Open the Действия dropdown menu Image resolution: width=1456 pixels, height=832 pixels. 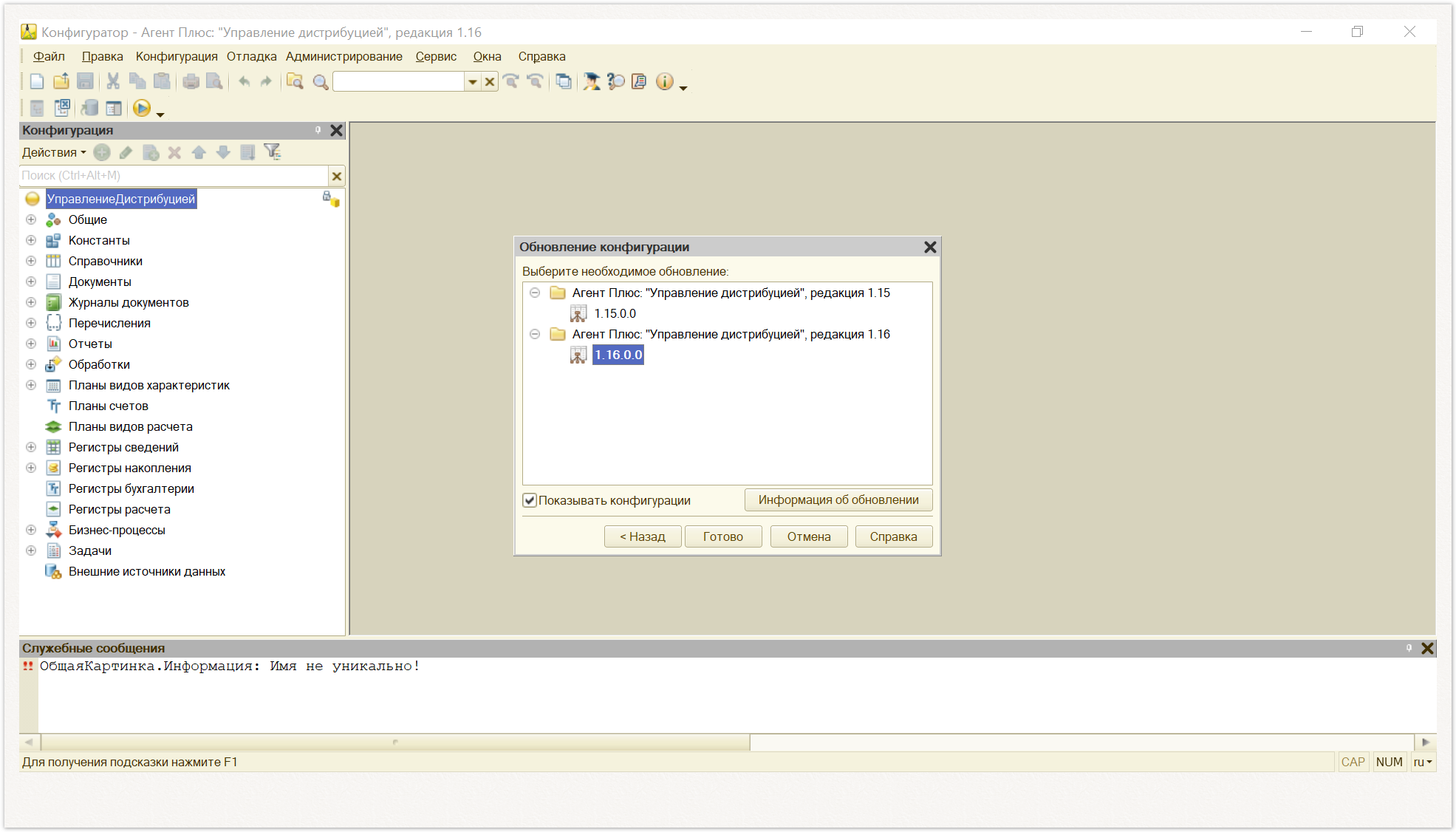point(54,152)
